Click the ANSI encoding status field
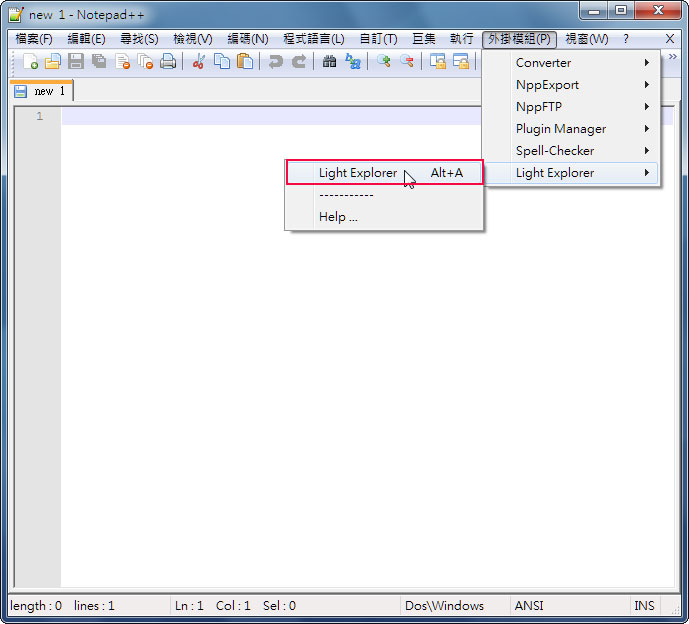Viewport: 689px width, 624px height. point(569,606)
